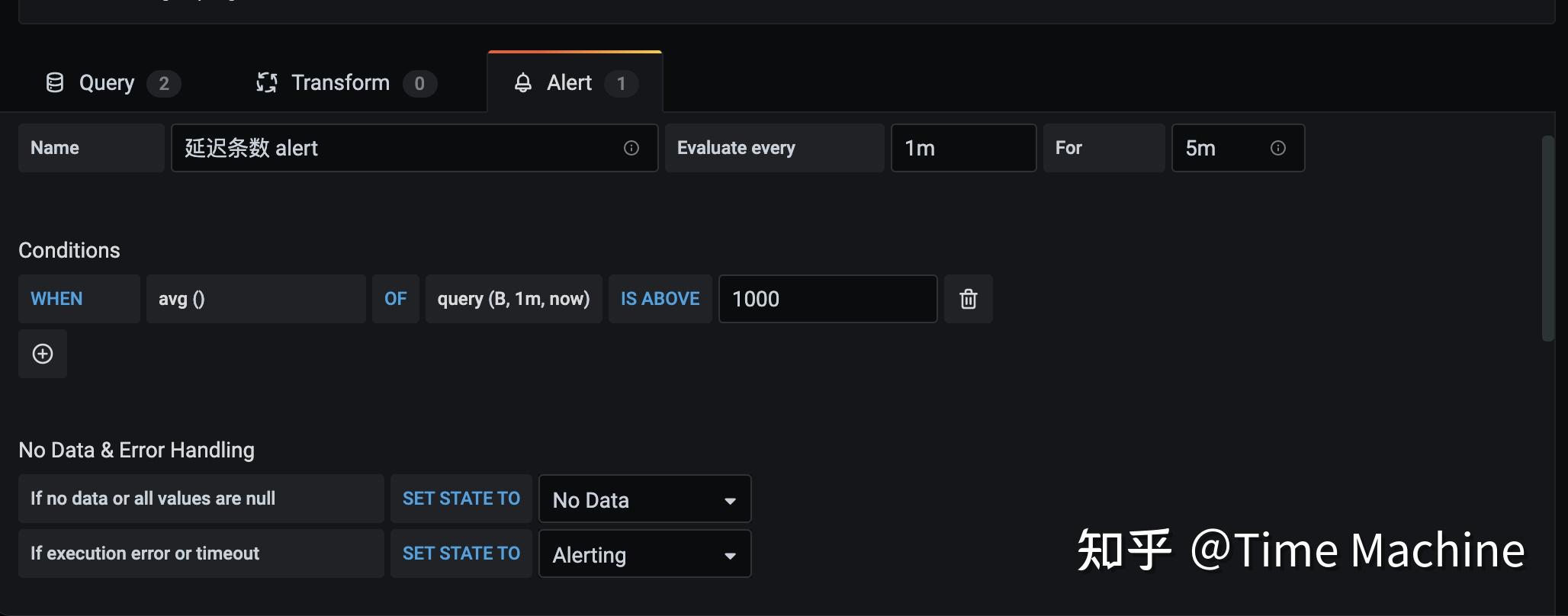This screenshot has width=1568, height=616.
Task: Open the No Data state dropdown
Action: (644, 500)
